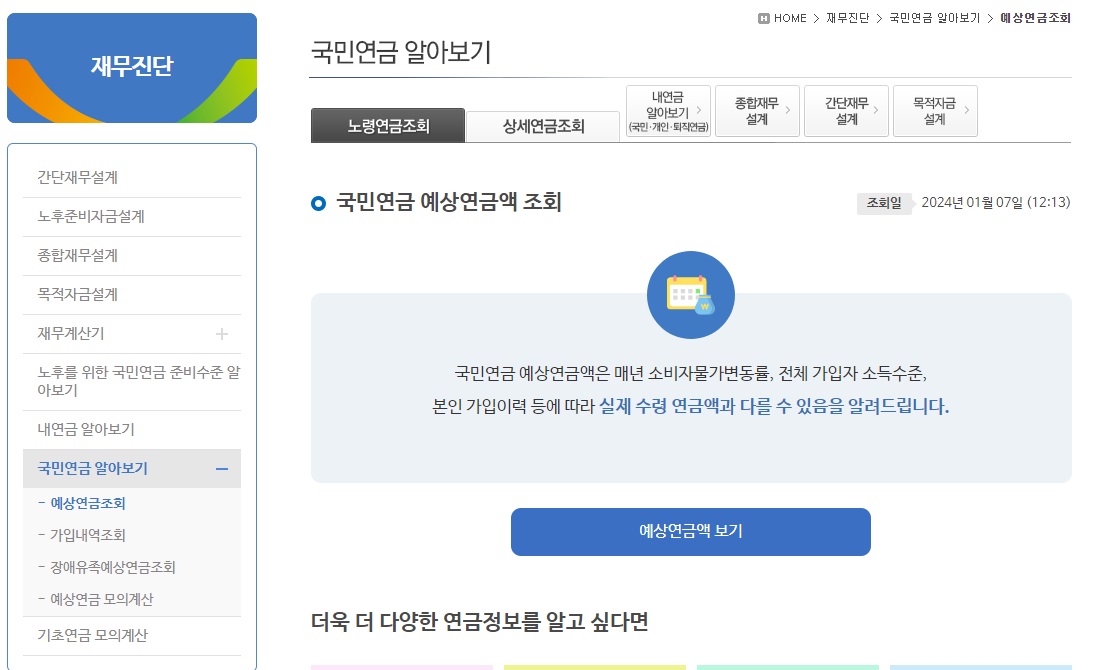Image resolution: width=1098 pixels, height=670 pixels.
Task: Click HOME breadcrumb link
Action: click(790, 18)
